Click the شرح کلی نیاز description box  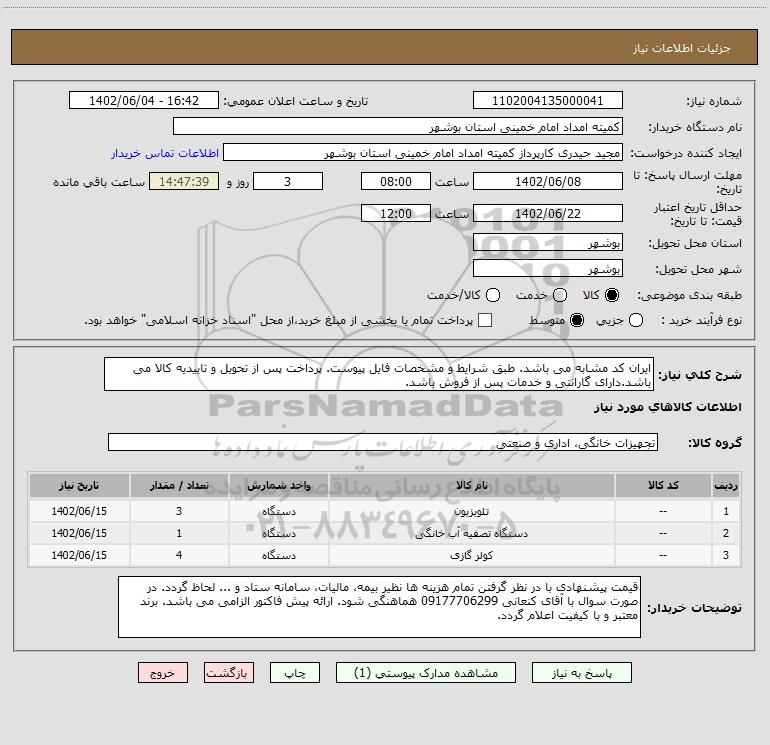tap(379, 374)
